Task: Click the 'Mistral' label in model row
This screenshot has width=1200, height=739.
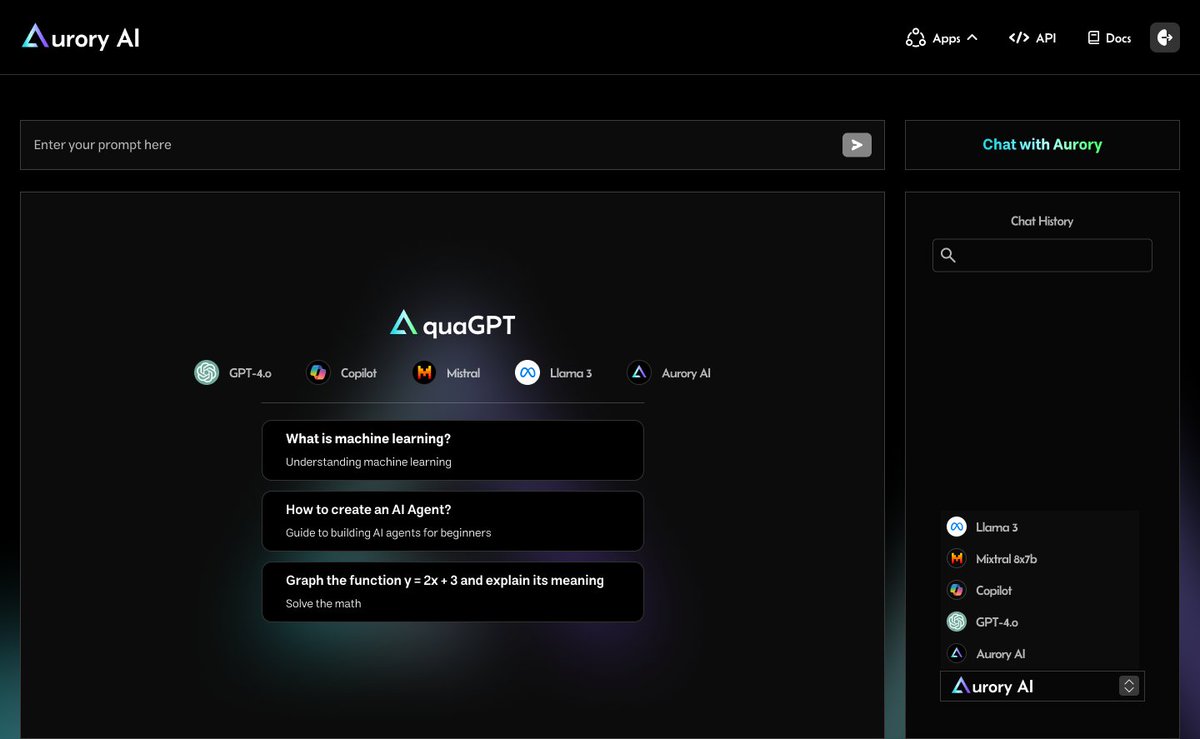Action: click(463, 373)
